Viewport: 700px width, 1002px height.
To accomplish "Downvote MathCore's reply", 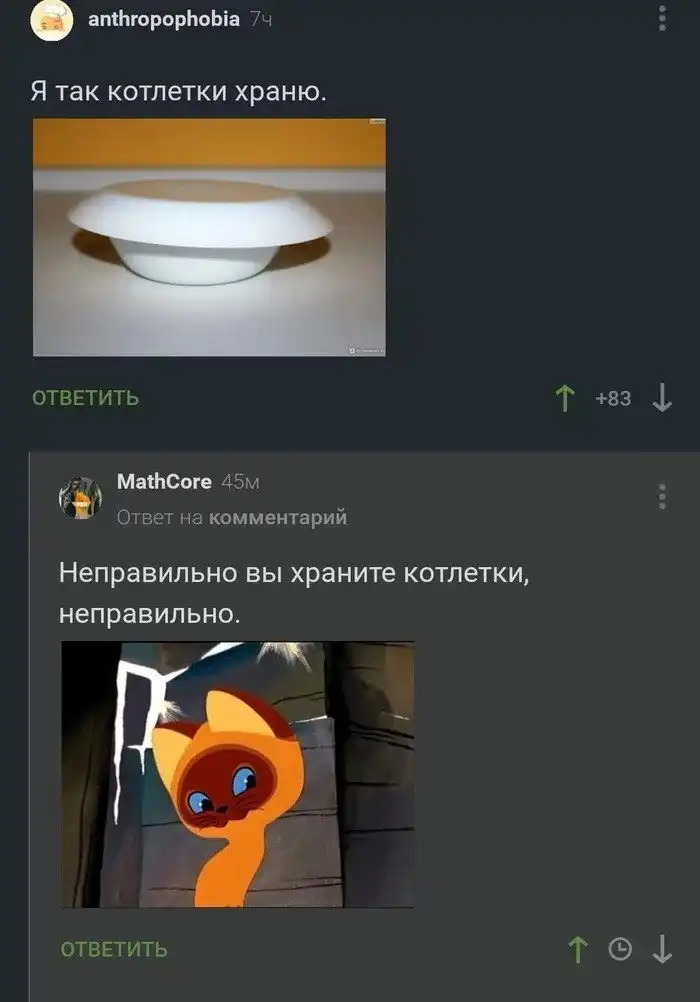I will tap(662, 949).
